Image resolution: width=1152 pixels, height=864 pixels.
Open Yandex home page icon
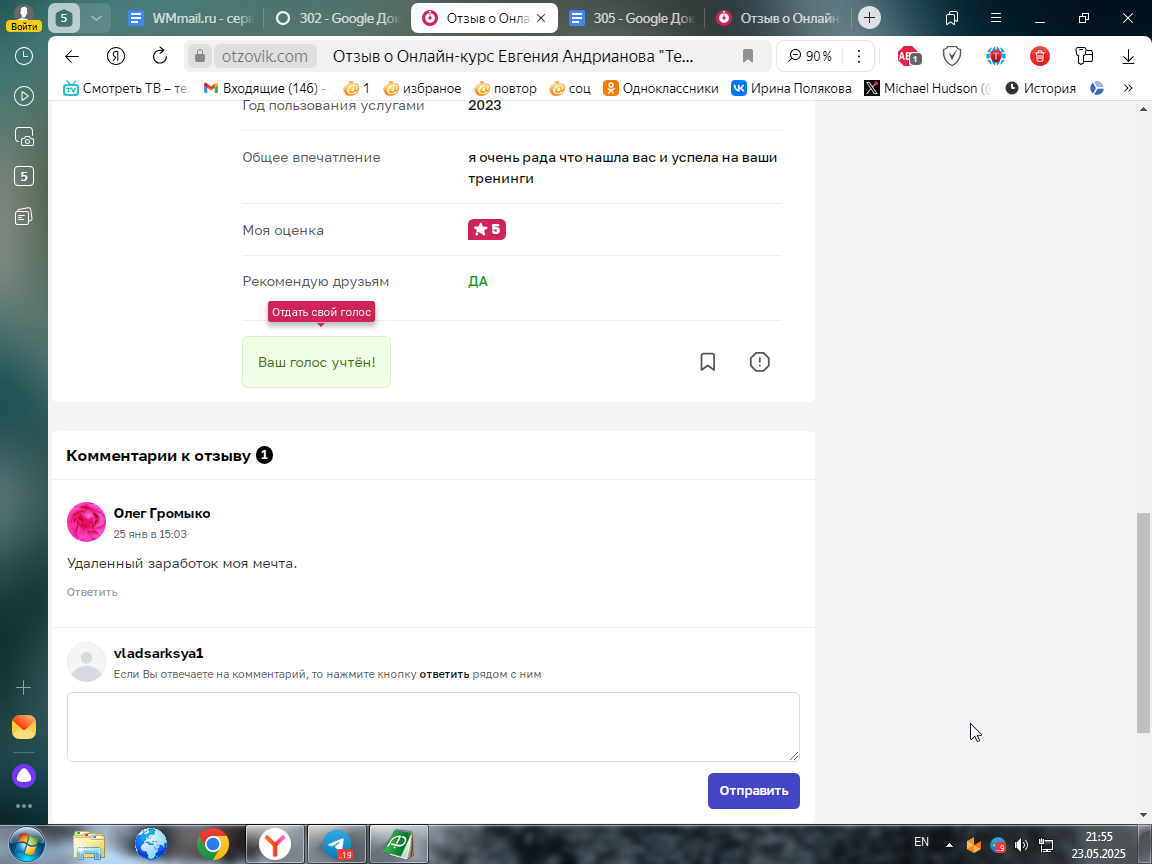(116, 57)
